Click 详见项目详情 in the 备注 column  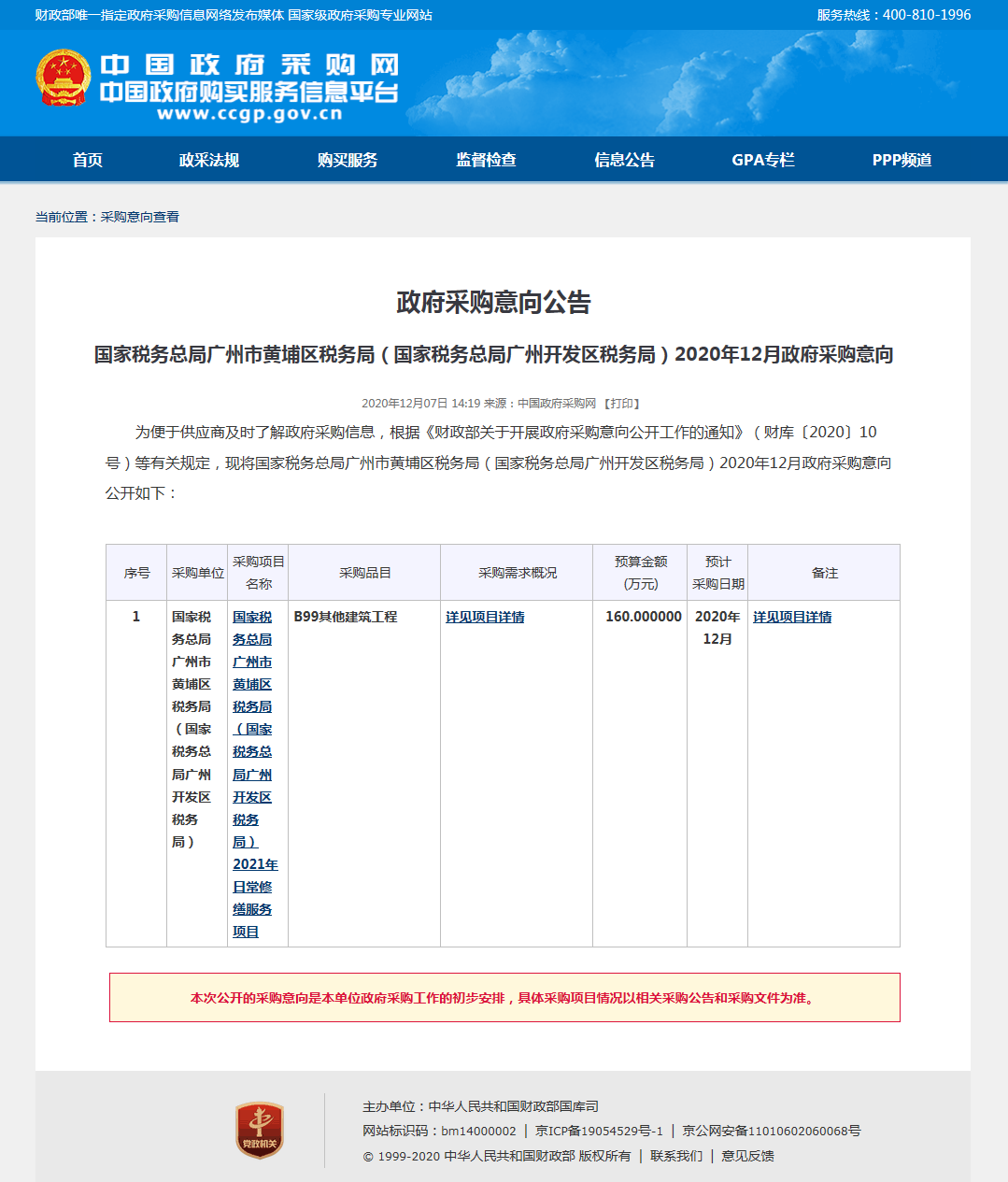(x=792, y=617)
